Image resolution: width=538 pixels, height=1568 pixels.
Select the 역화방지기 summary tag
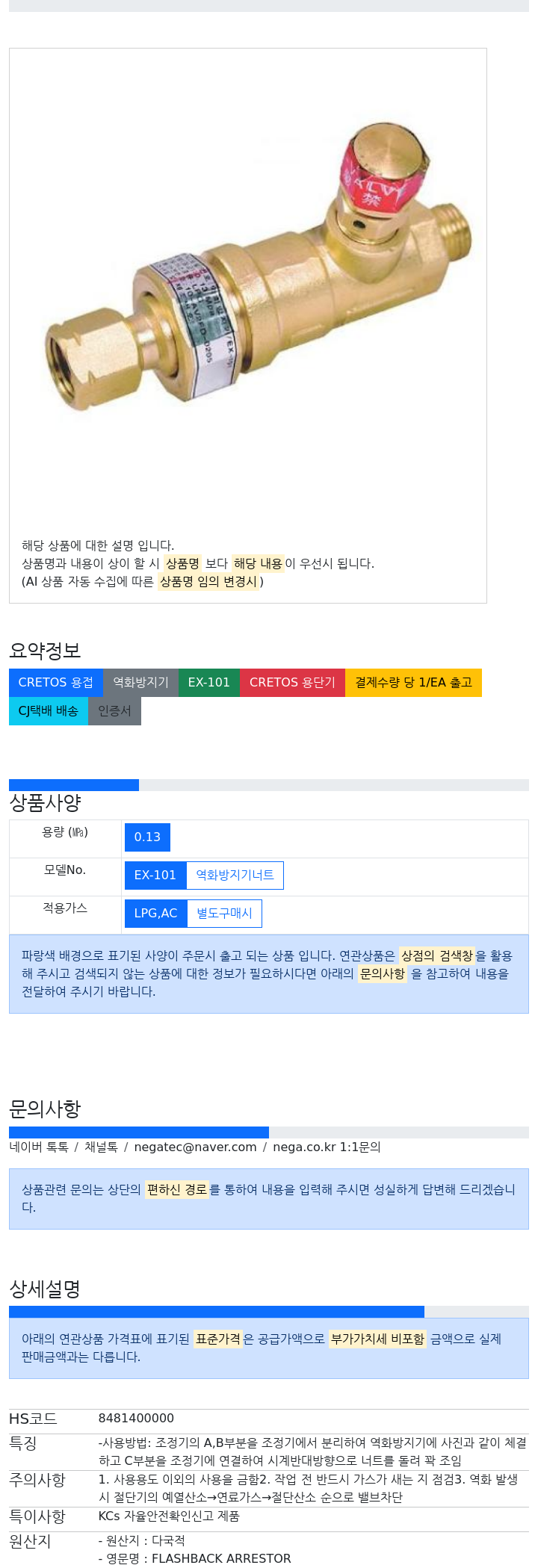pos(140,683)
